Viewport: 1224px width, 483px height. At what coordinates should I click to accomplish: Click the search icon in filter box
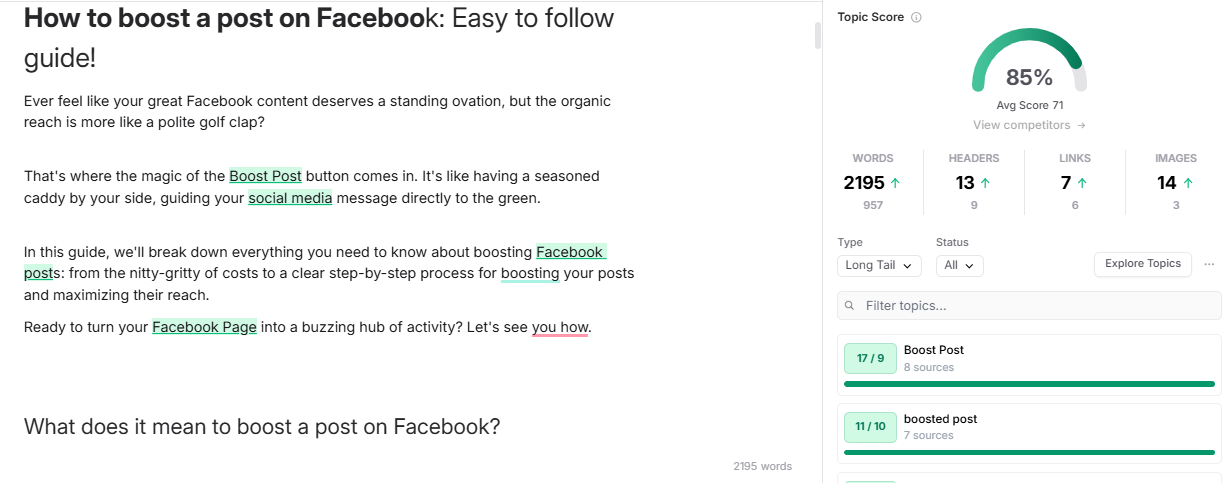coord(850,306)
